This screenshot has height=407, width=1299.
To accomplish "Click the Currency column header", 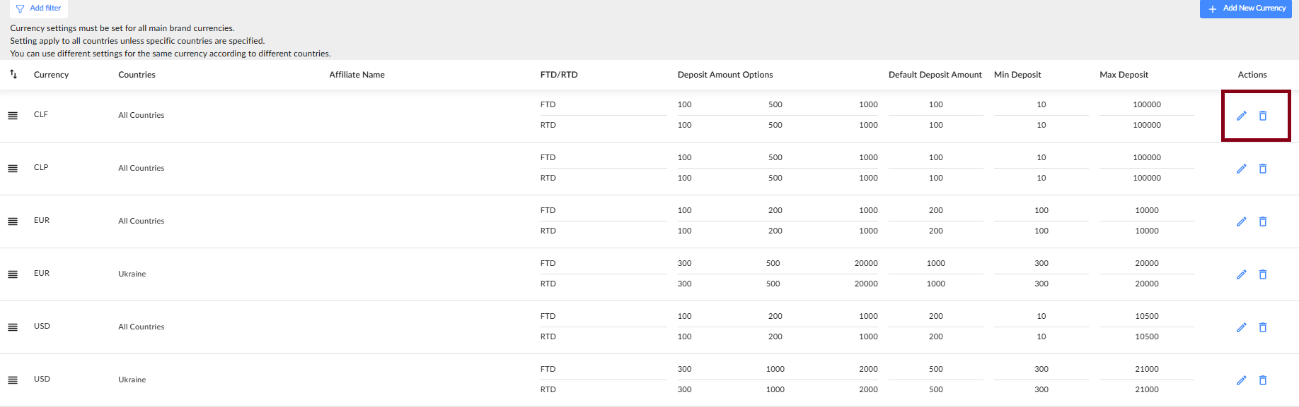I will pyautogui.click(x=51, y=75).
